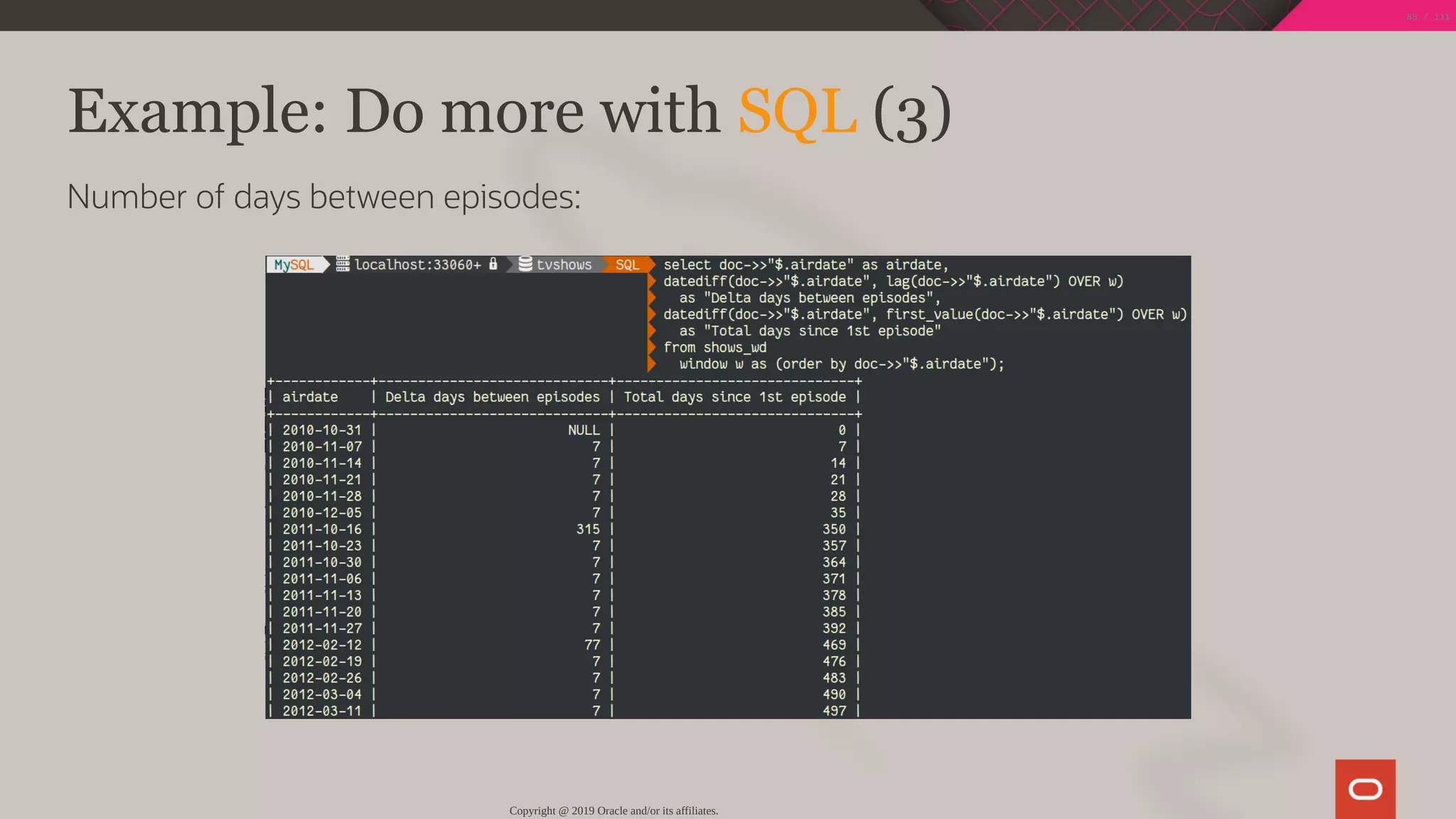The width and height of the screenshot is (1456, 819).
Task: Click the orange SQL mode segment
Action: click(x=626, y=265)
